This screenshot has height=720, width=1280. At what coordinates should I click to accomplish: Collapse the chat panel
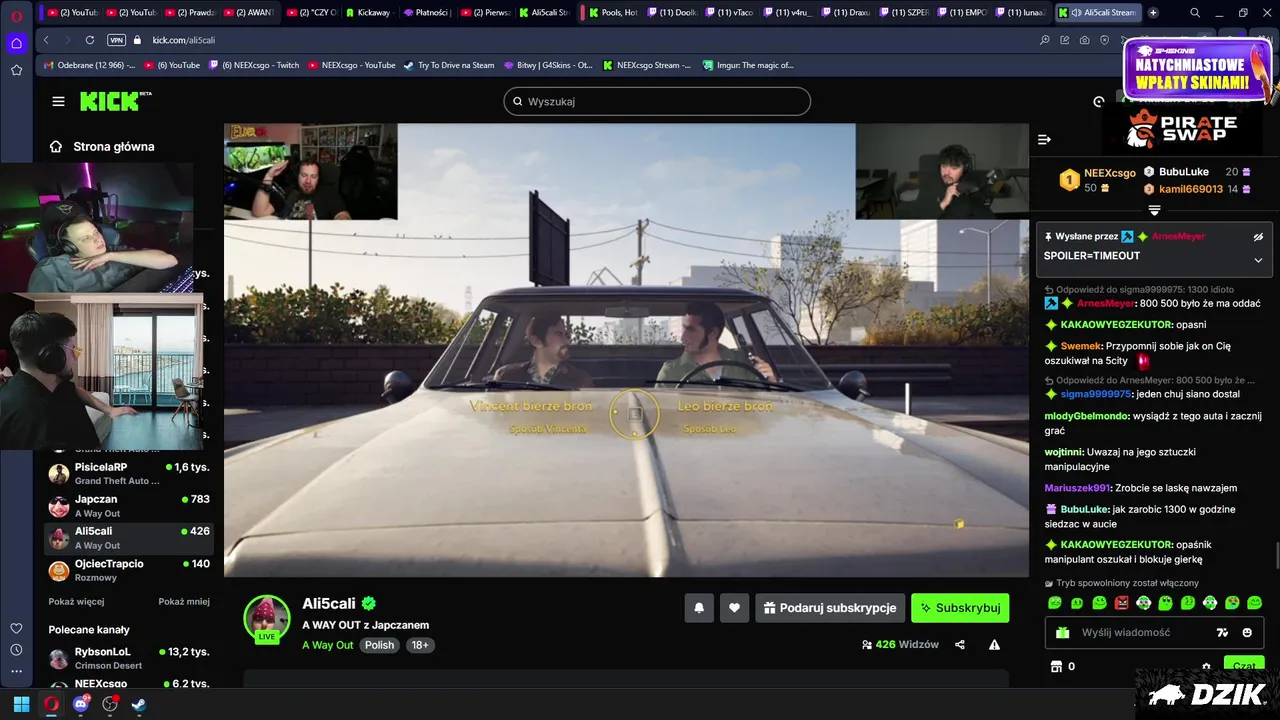coord(1044,140)
